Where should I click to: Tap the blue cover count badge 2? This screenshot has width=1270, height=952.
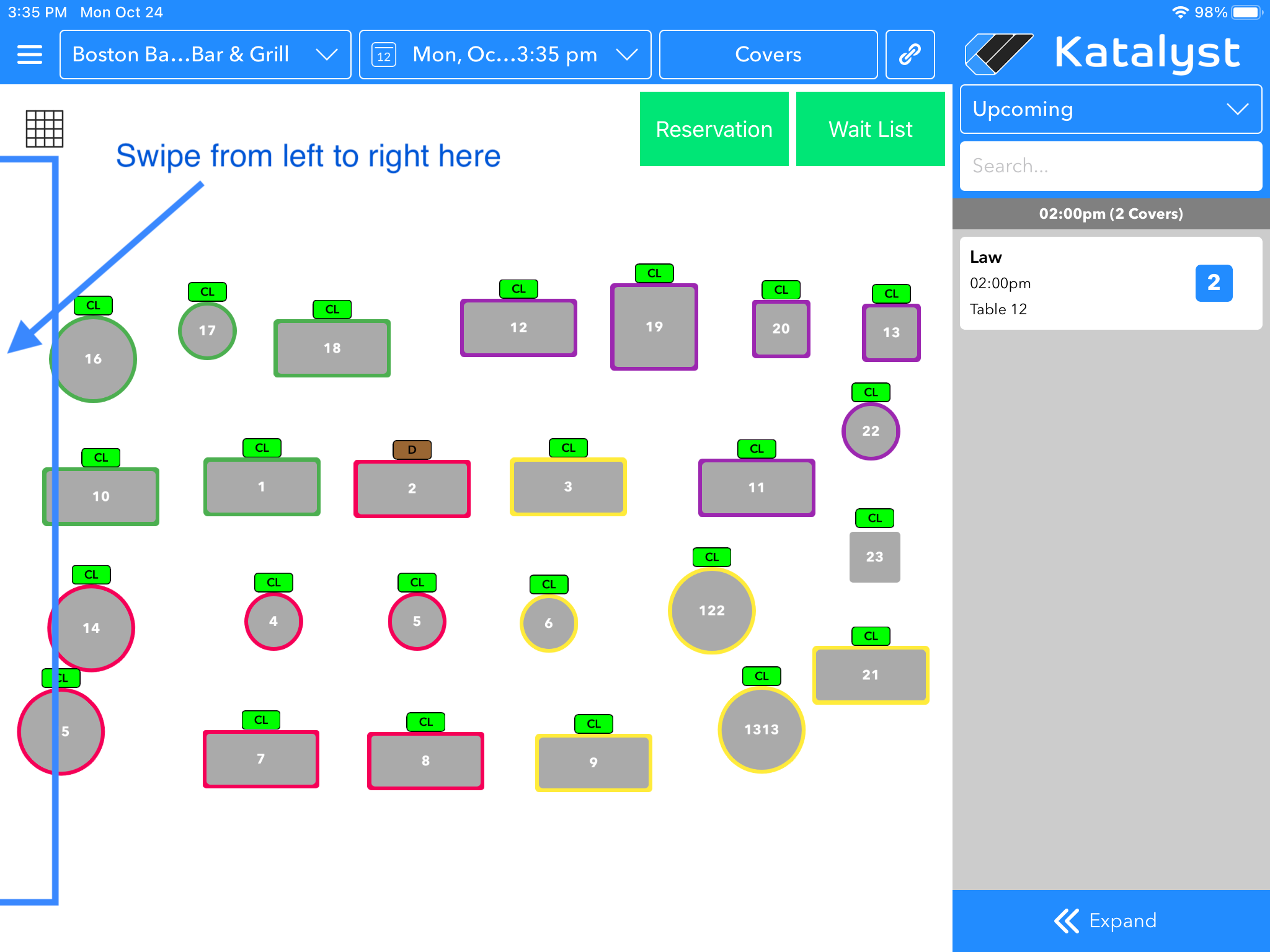pos(1214,283)
